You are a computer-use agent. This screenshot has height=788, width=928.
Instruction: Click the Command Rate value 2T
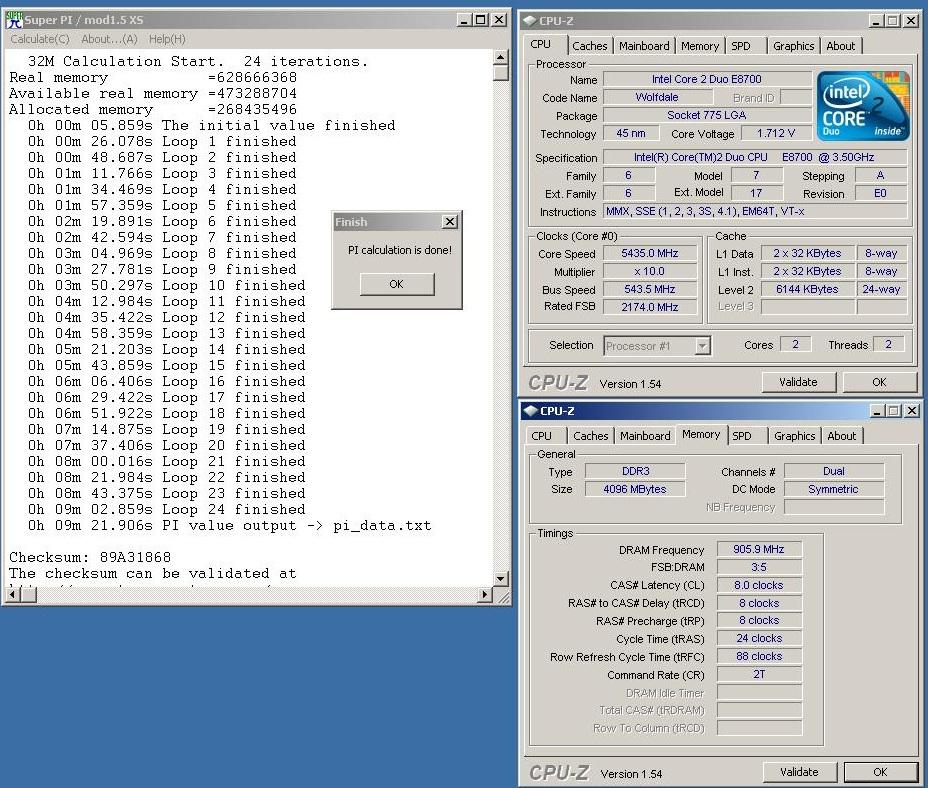[x=759, y=674]
